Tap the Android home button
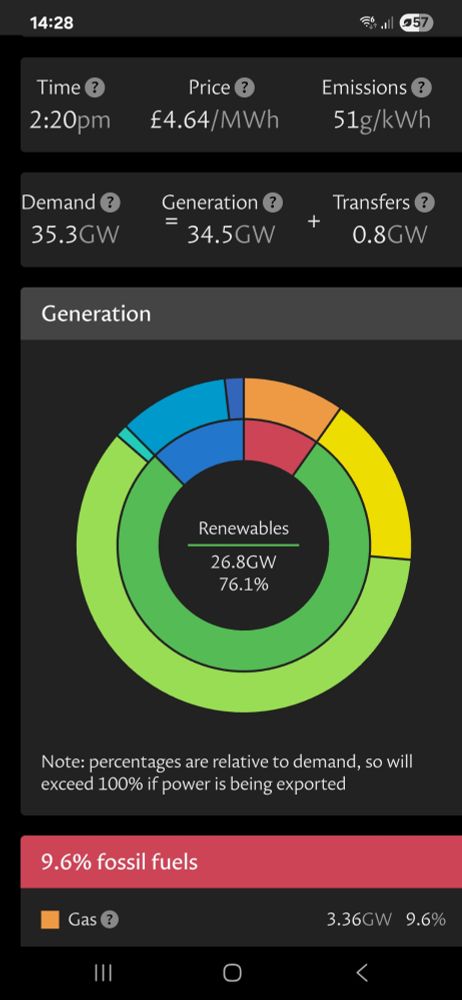This screenshot has width=462, height=1000. tap(232, 972)
